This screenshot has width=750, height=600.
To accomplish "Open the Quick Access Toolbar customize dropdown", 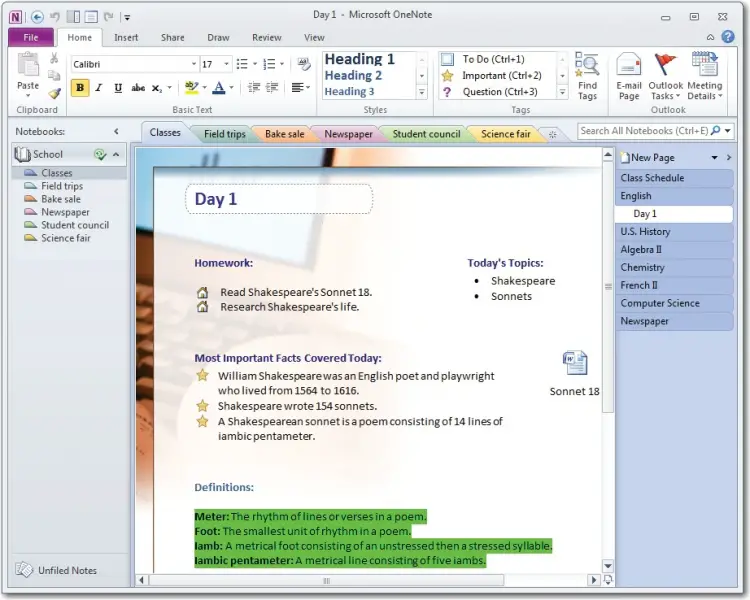I will pos(127,18).
